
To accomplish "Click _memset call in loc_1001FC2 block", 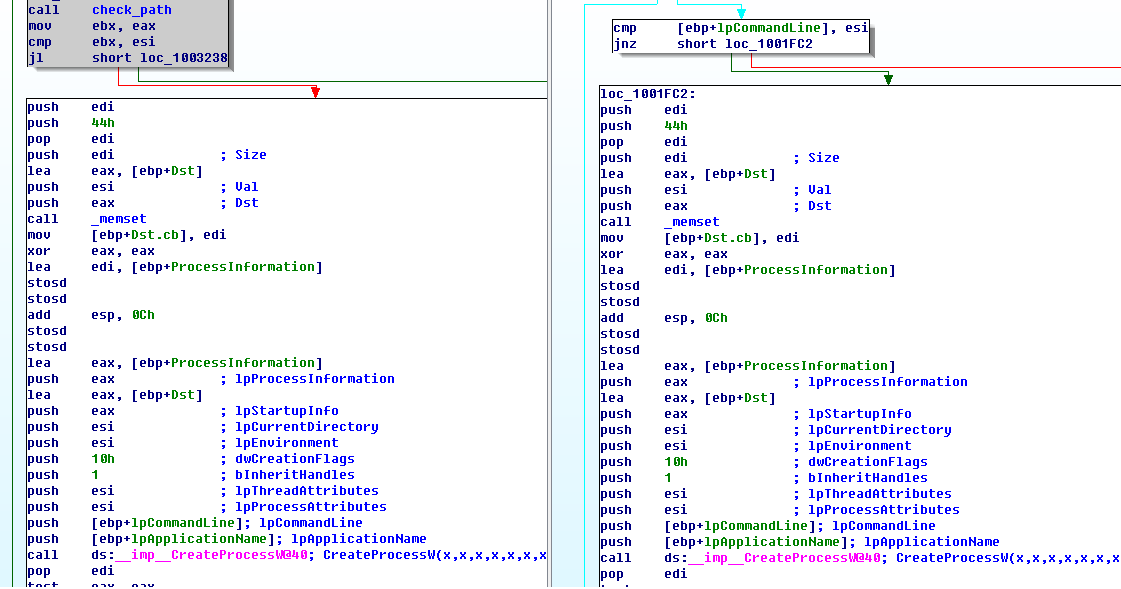I will point(692,222).
